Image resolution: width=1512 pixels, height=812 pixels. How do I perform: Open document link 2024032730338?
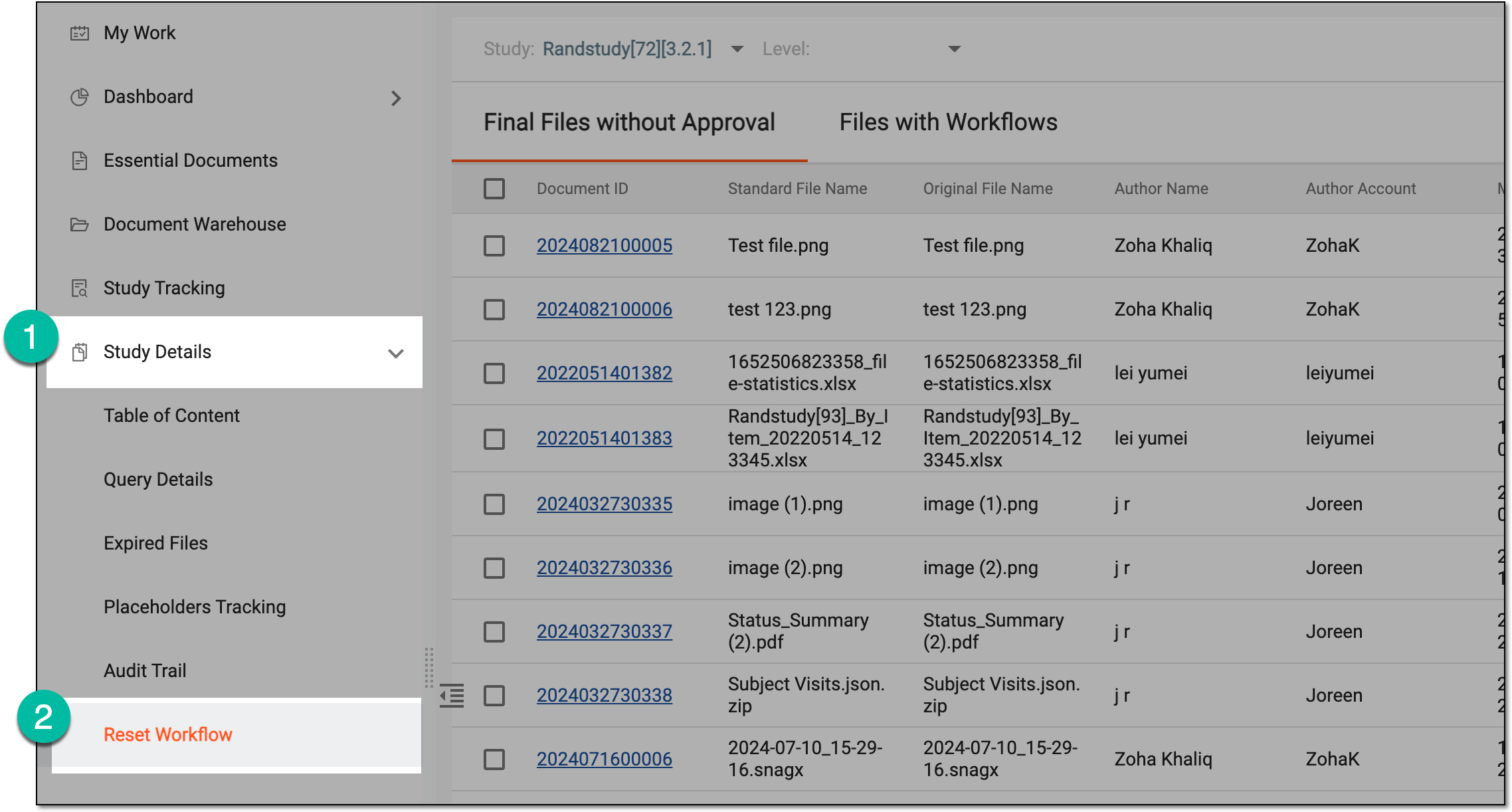pyautogui.click(x=605, y=696)
